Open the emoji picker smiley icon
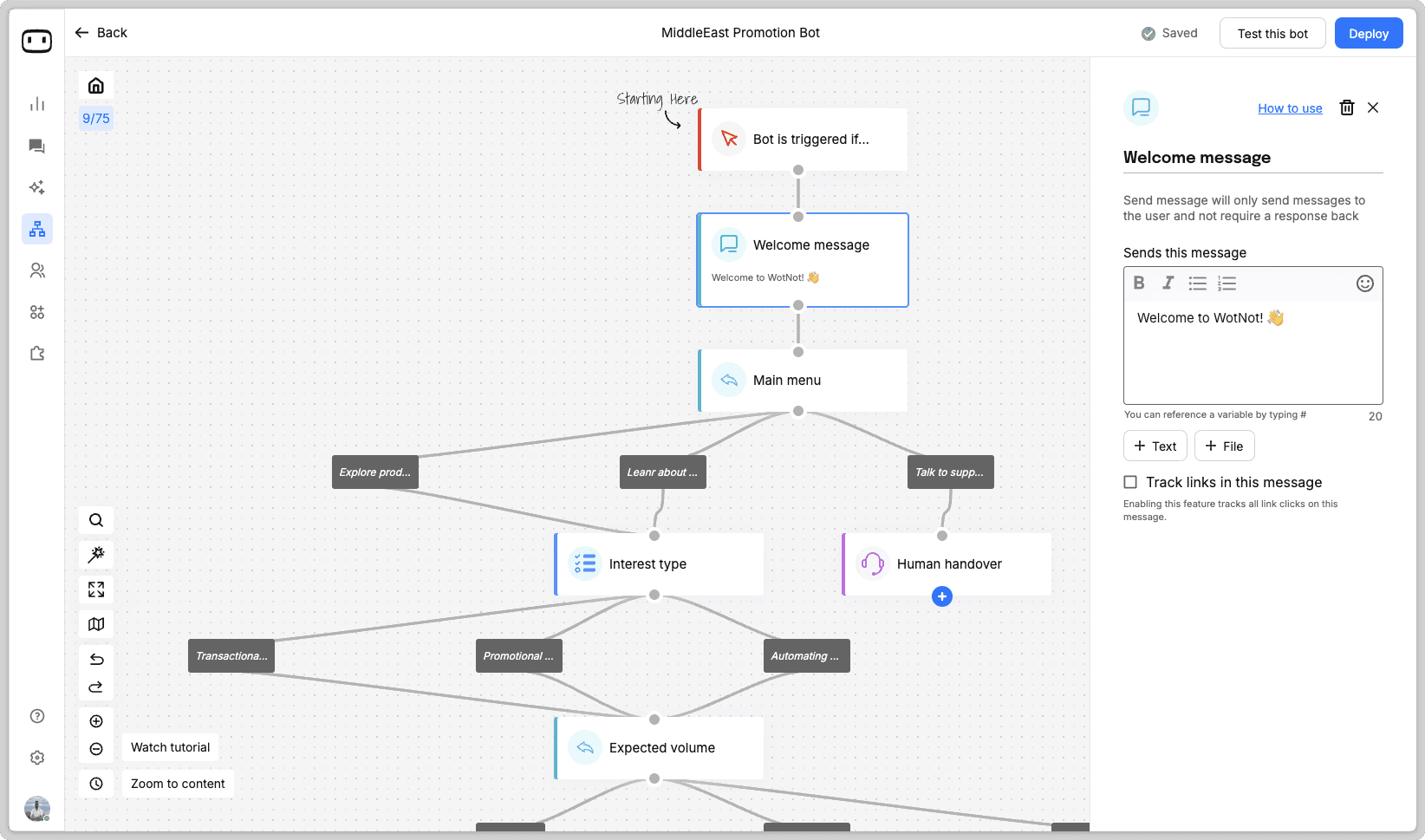 tap(1365, 283)
